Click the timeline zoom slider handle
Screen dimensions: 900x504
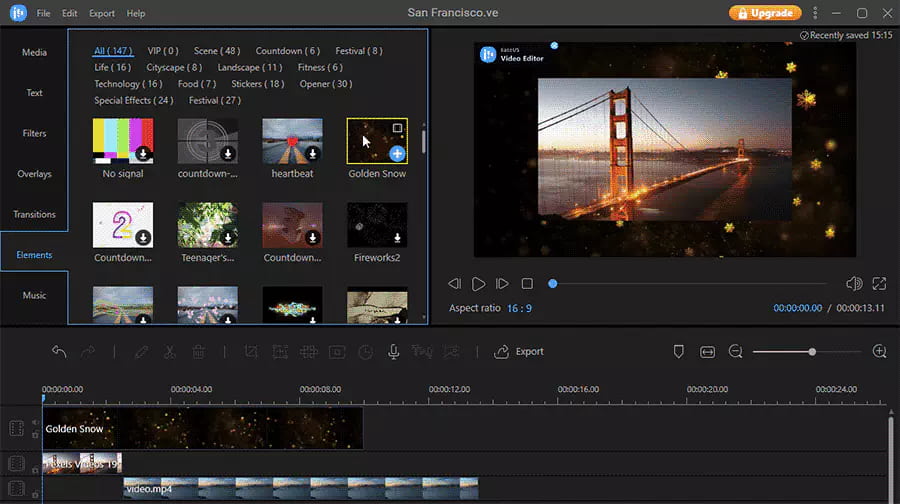coord(812,352)
